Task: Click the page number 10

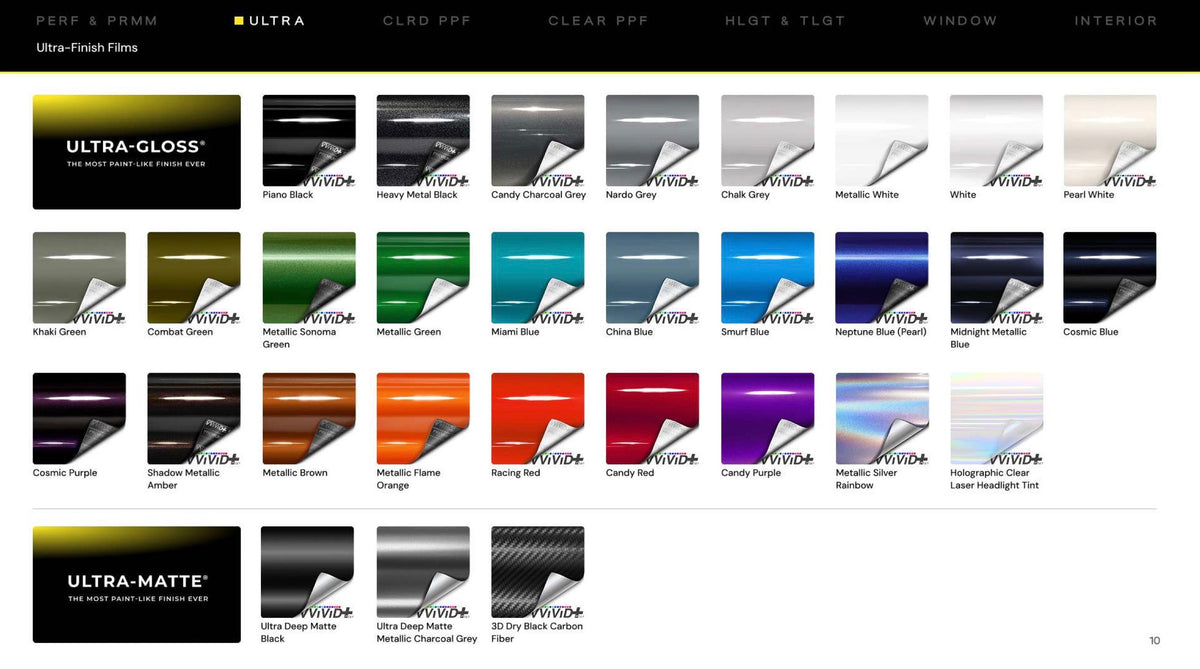Action: pos(1155,641)
